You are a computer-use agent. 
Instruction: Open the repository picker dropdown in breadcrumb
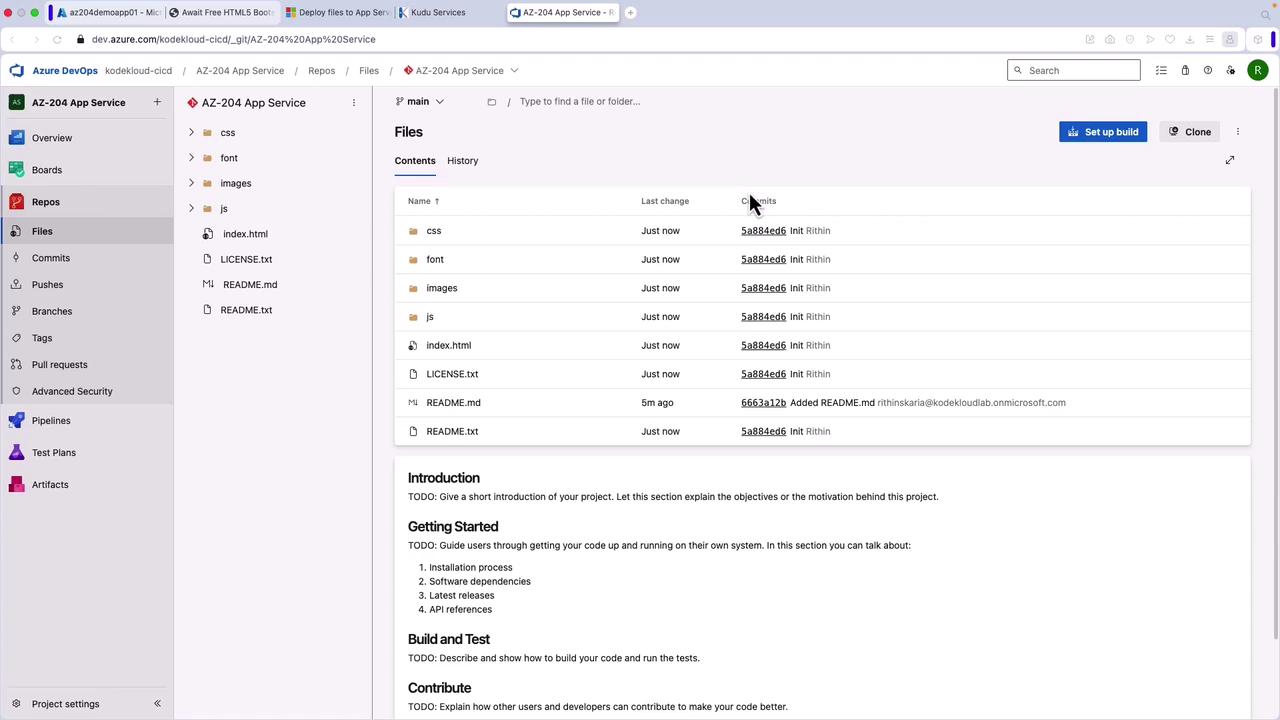tap(514, 71)
